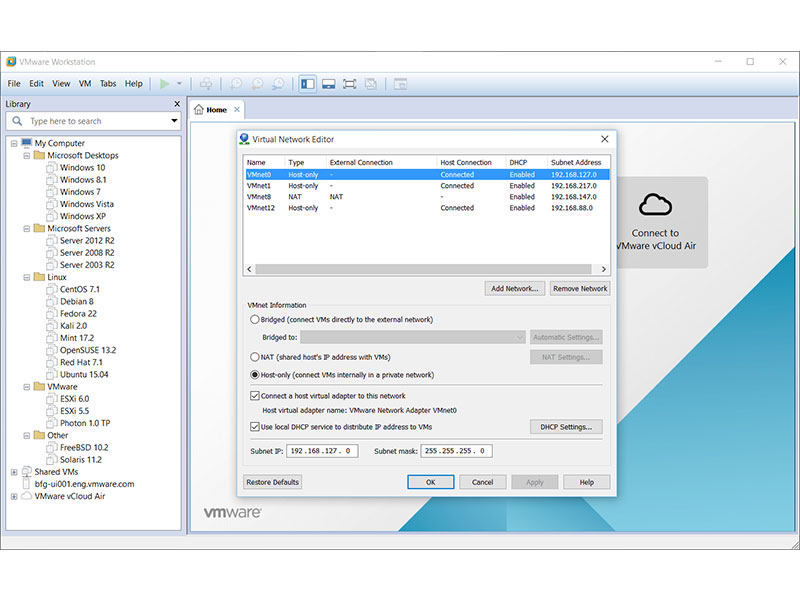Open the VM menu
The height and width of the screenshot is (600, 800).
85,84
